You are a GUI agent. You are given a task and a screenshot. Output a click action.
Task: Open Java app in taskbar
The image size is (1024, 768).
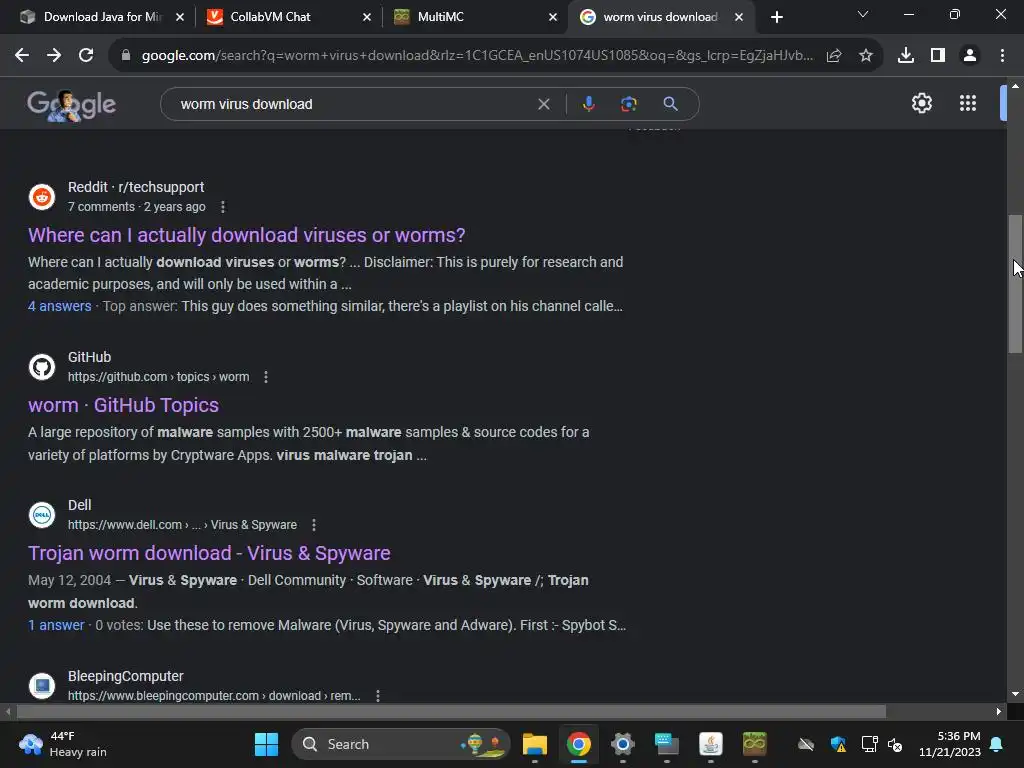(711, 744)
